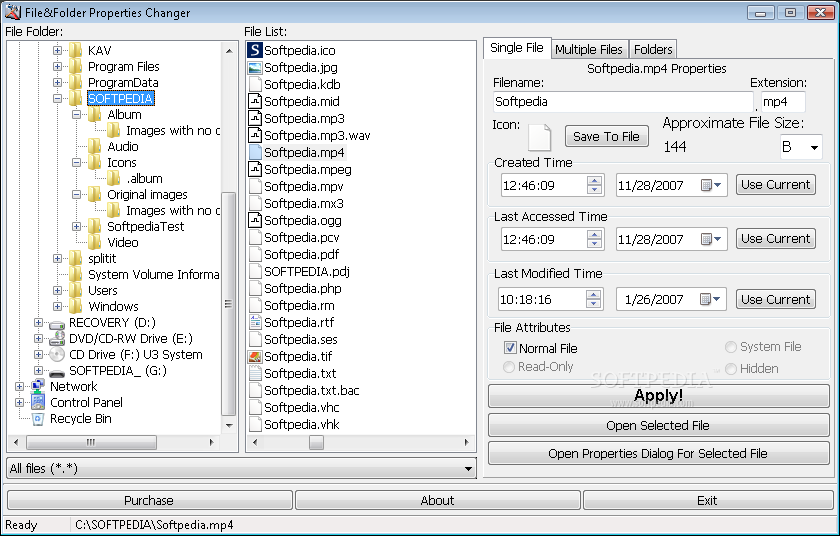
Task: Click the file list horizontal scrollbar thumb
Action: pos(317,442)
